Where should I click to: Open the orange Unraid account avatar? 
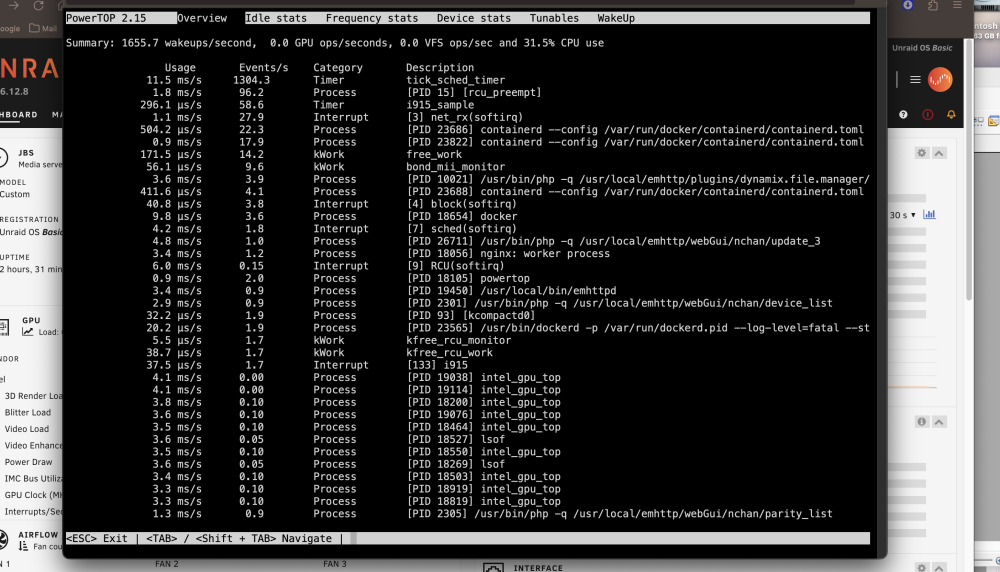pos(940,80)
